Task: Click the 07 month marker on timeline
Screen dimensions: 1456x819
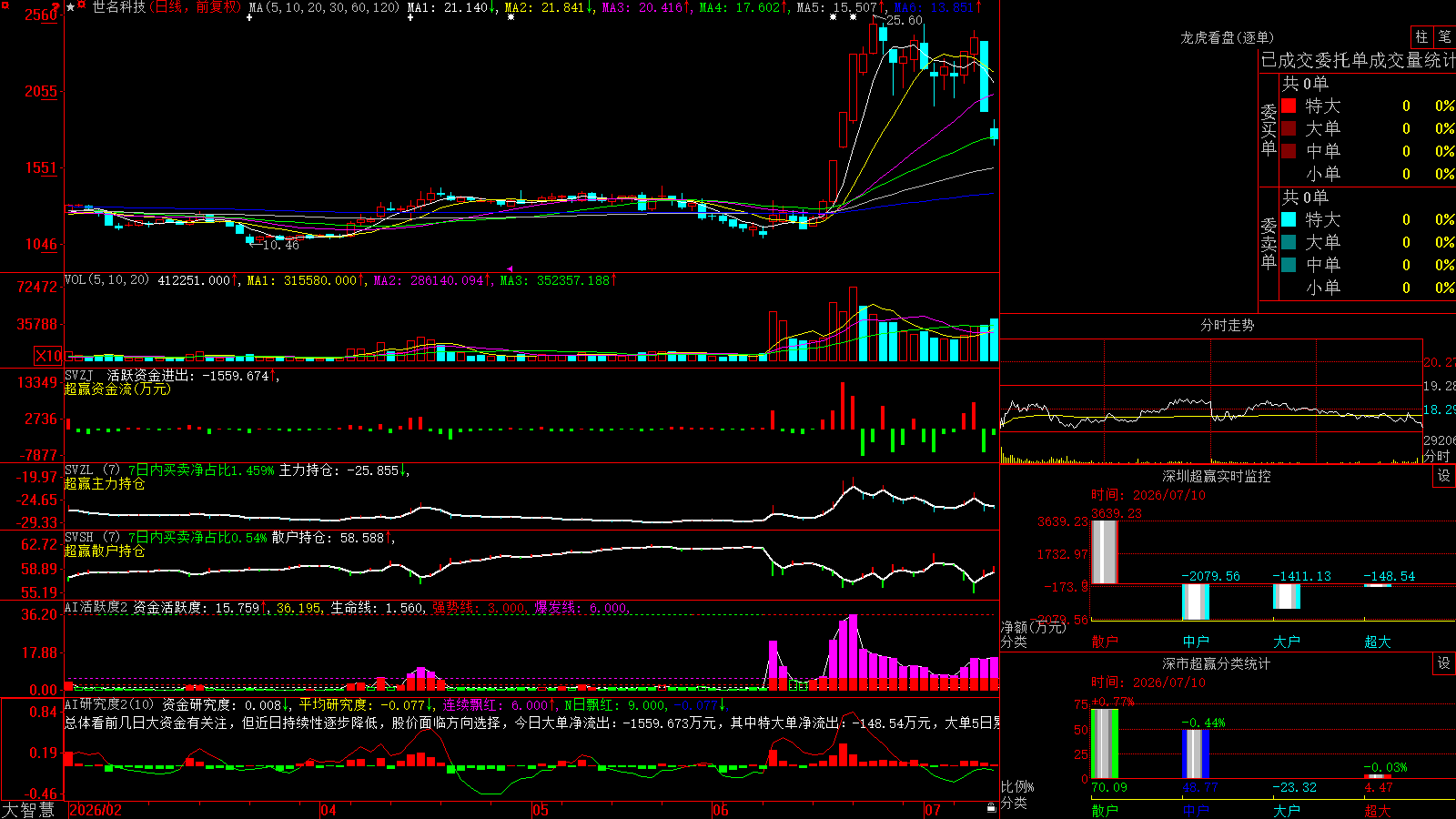Action: pyautogui.click(x=933, y=810)
